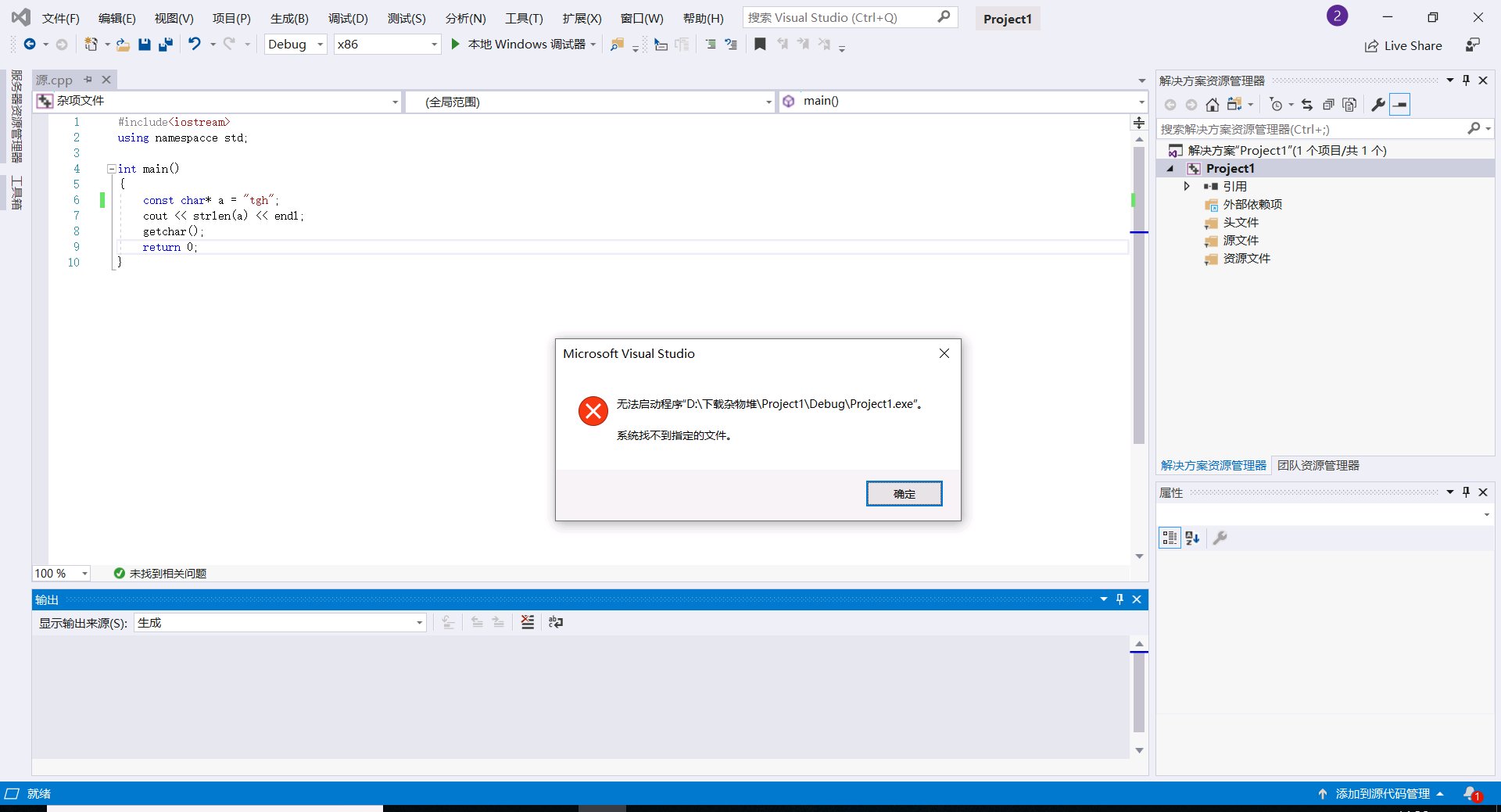Click 未找到相关问题 status indicator
The height and width of the screenshot is (812, 1501).
click(x=160, y=574)
